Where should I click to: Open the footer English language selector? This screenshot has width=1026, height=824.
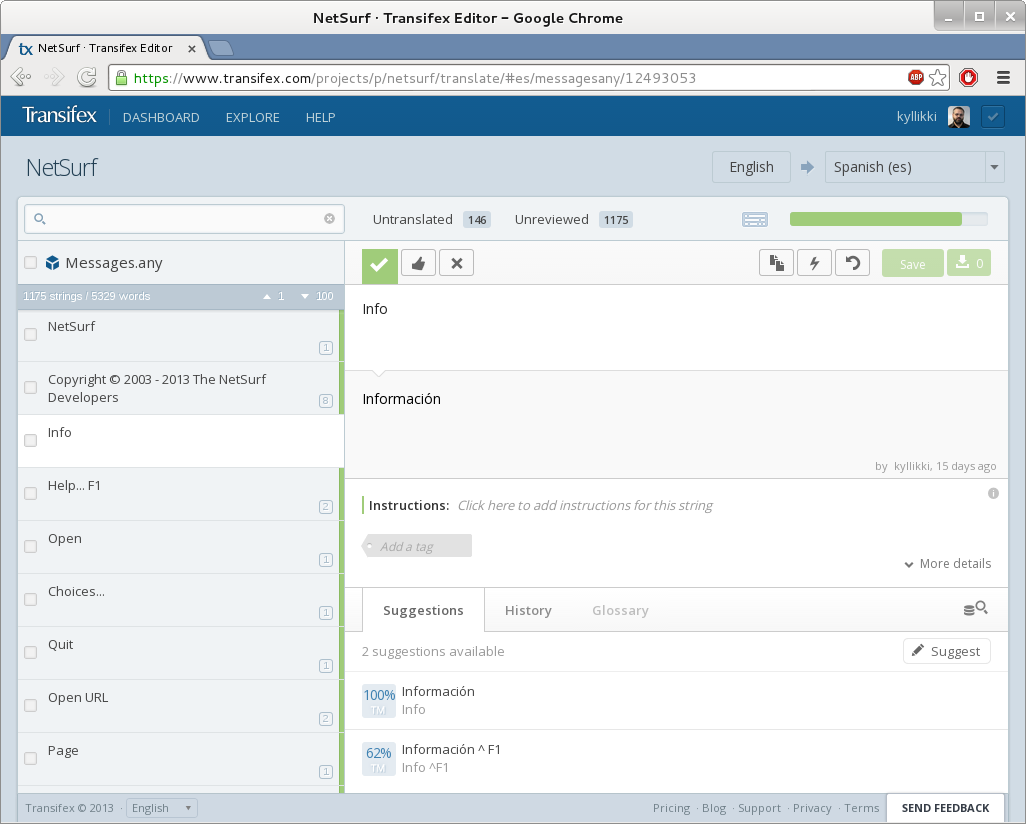pyautogui.click(x=162, y=808)
